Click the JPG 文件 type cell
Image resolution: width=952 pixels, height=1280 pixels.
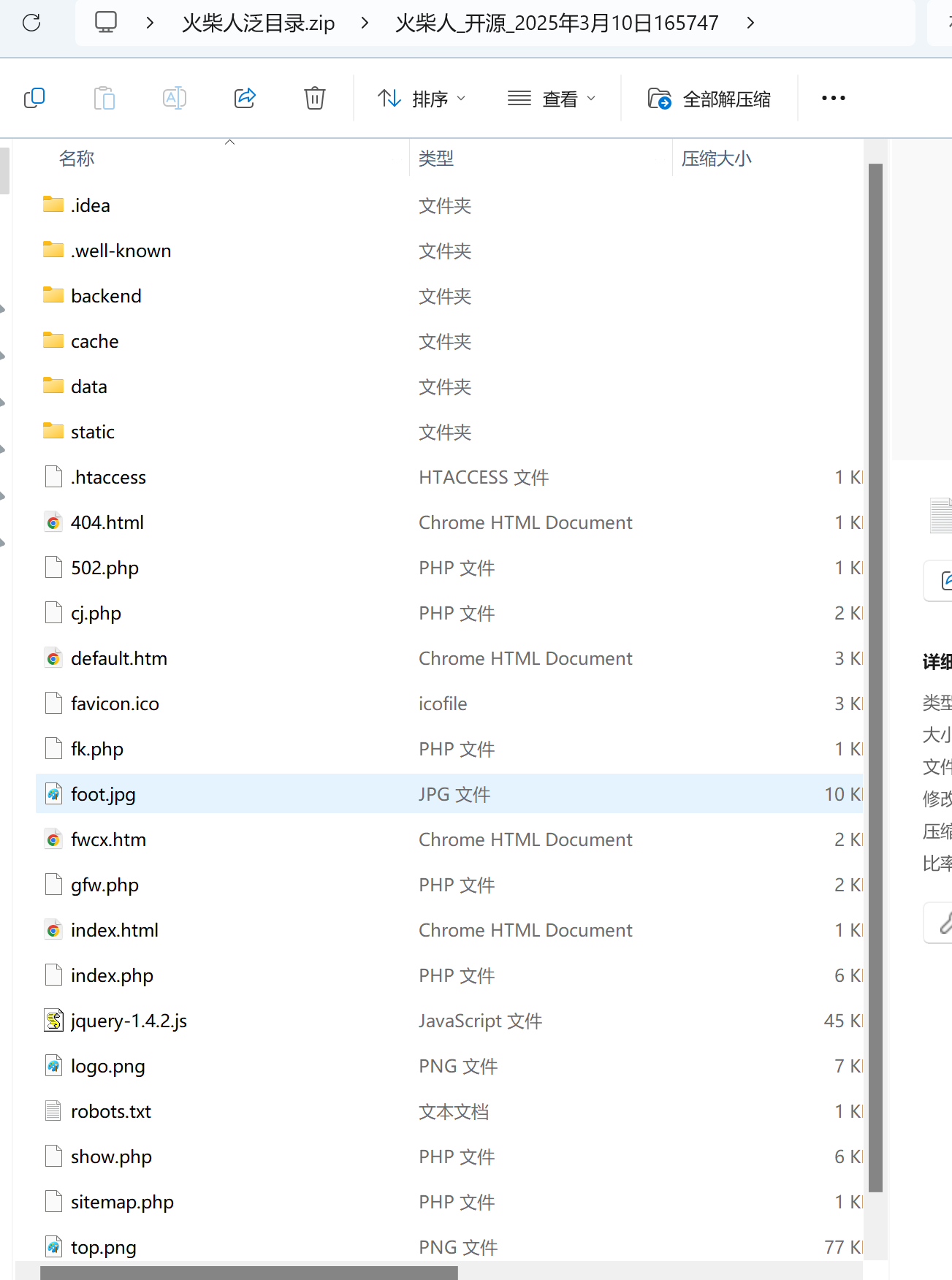point(454,794)
